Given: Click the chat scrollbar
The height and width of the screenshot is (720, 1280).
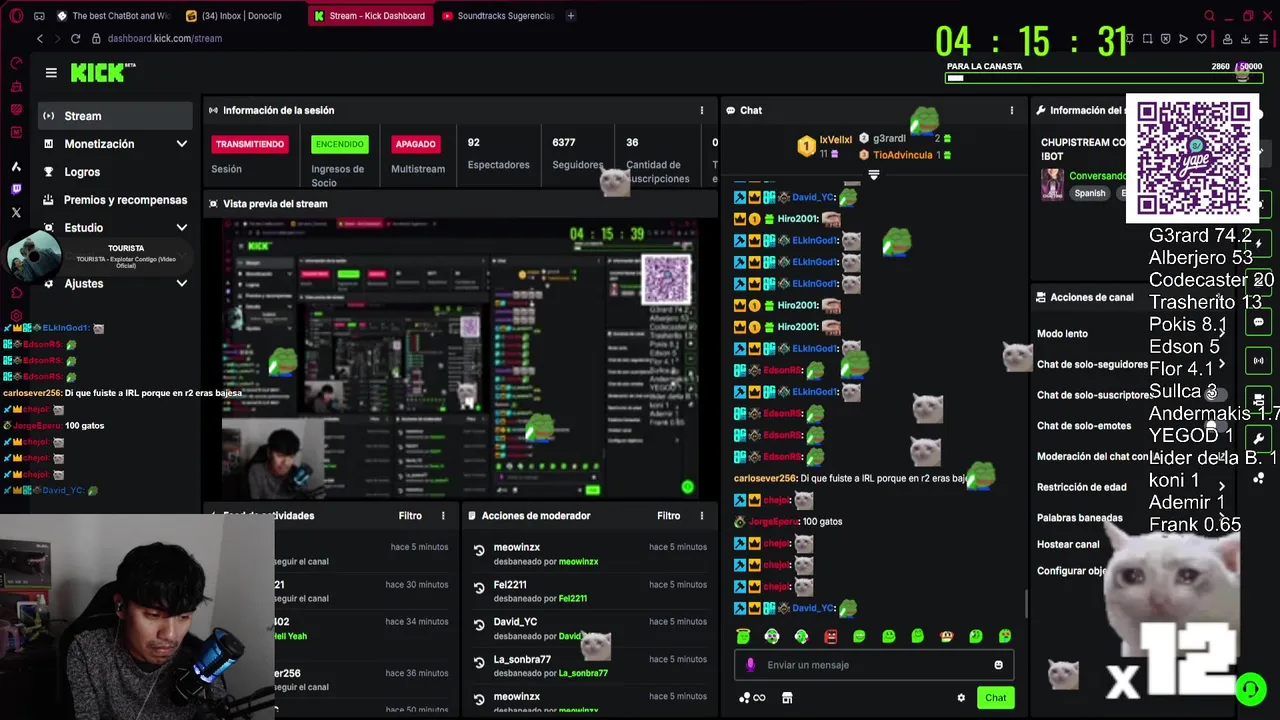Looking at the screenshot, I should pyautogui.click(x=1027, y=602).
